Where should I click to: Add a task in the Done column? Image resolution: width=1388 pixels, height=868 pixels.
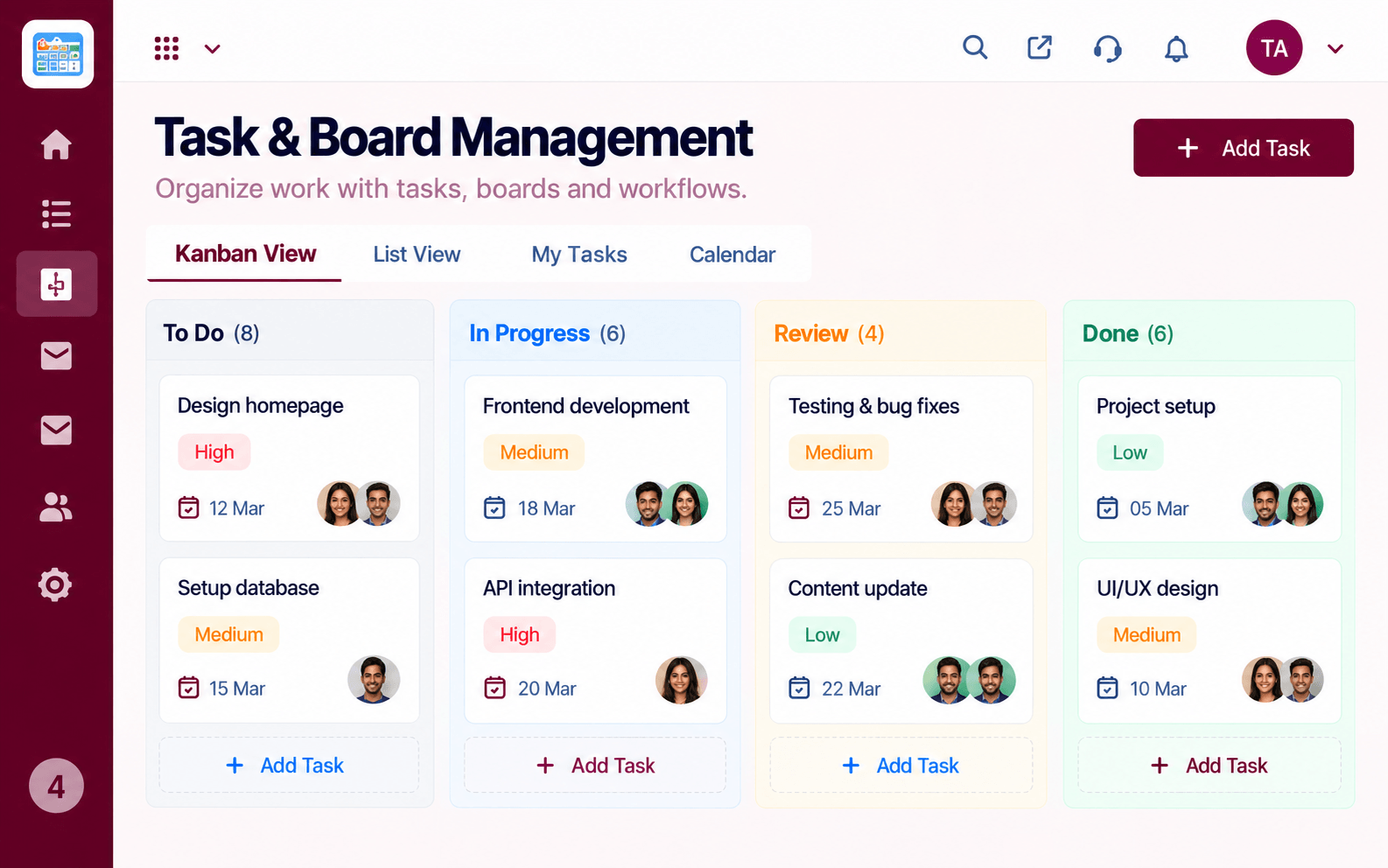pyautogui.click(x=1209, y=766)
